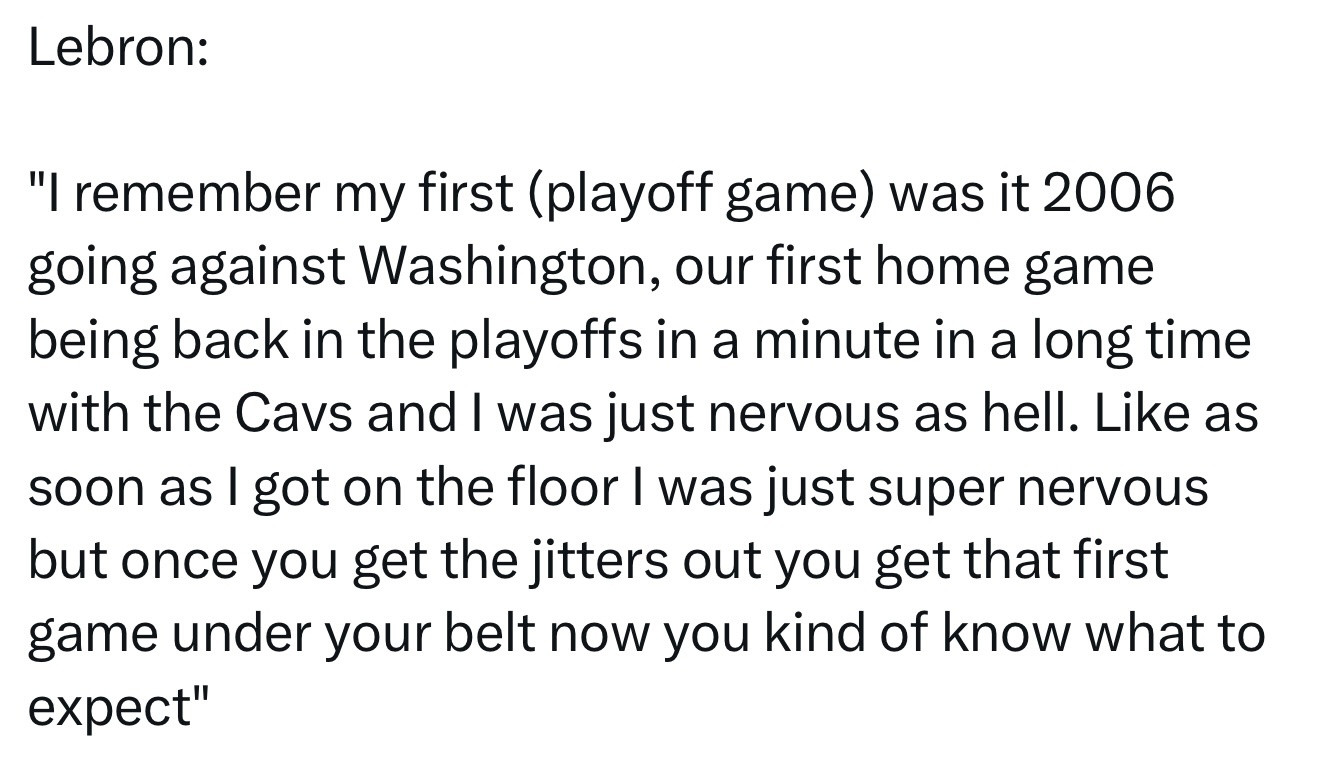
Task: Click the "Lebron:" heading text
Action: pos(119,47)
